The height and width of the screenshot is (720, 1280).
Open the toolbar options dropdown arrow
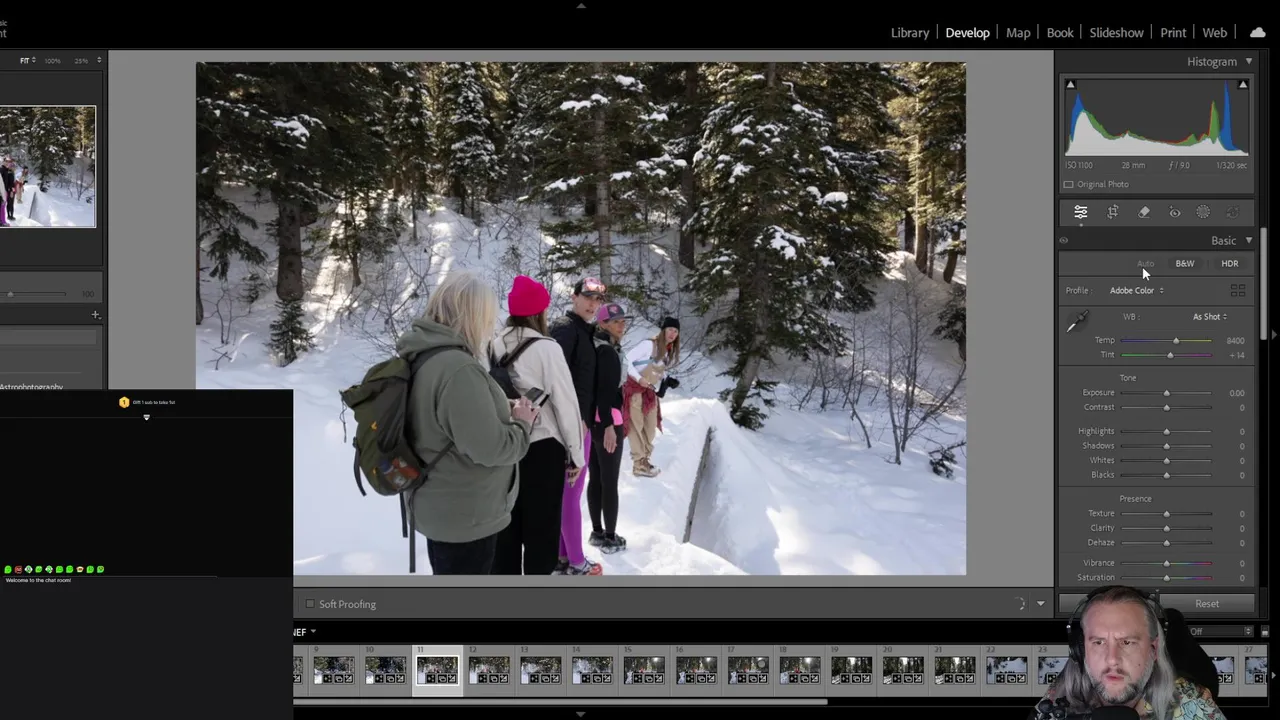[x=1040, y=604]
